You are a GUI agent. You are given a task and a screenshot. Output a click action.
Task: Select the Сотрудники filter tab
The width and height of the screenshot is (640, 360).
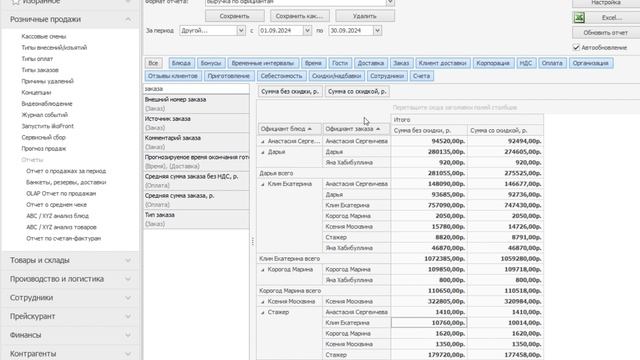[x=387, y=76]
